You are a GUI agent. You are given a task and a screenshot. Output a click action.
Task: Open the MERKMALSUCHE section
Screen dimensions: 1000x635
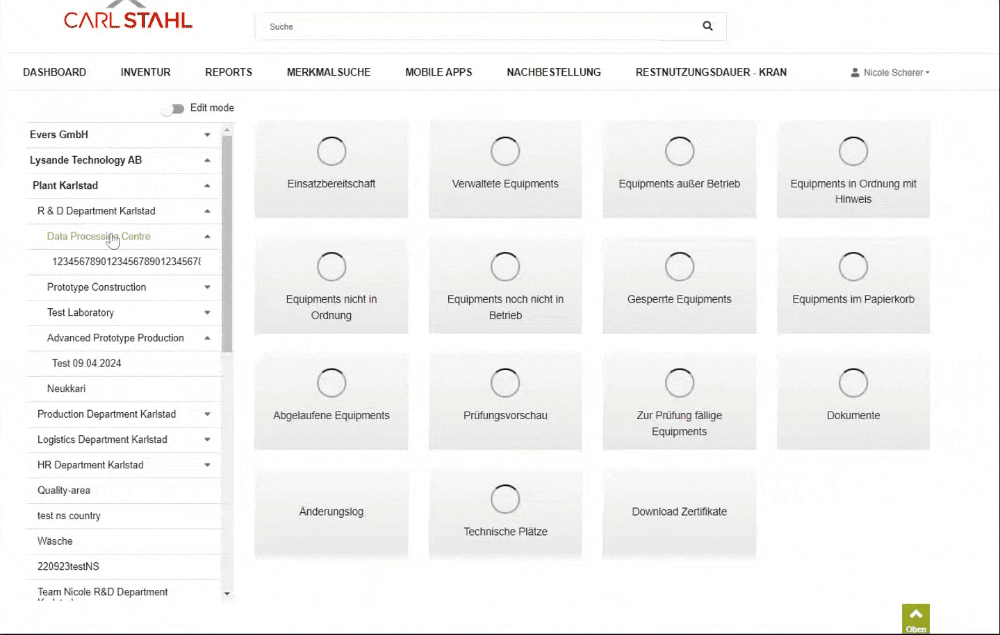point(328,72)
